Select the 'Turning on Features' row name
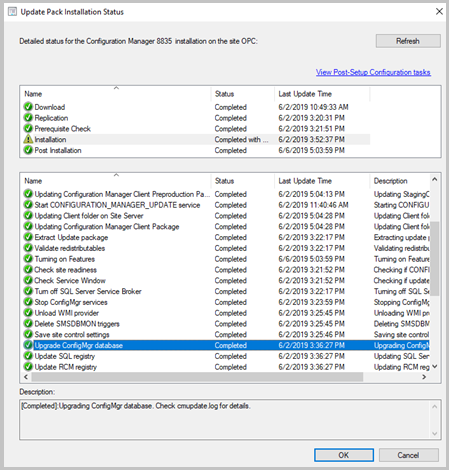Screen dimensions: 449x470 [65, 259]
